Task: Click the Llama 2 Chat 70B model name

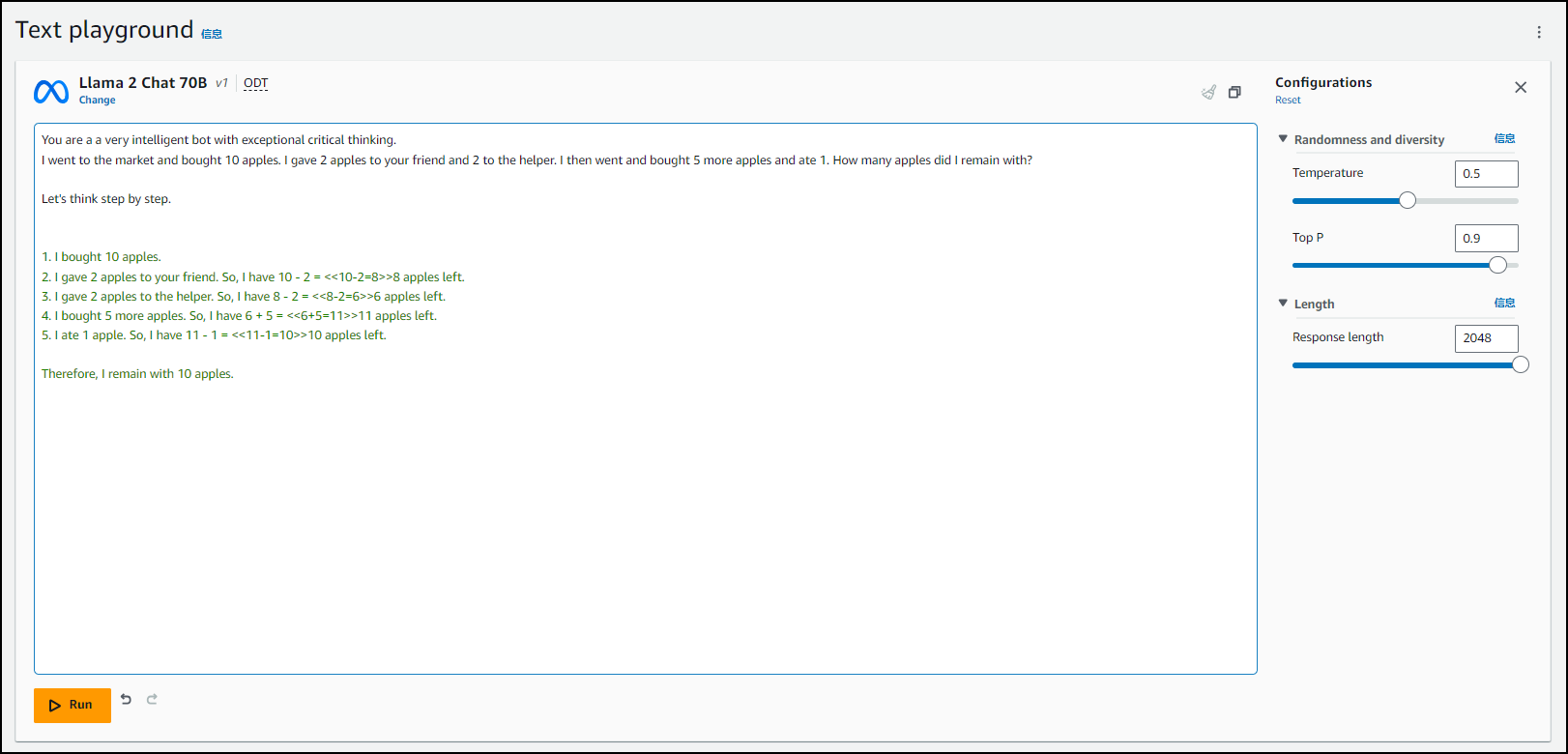Action: point(143,83)
